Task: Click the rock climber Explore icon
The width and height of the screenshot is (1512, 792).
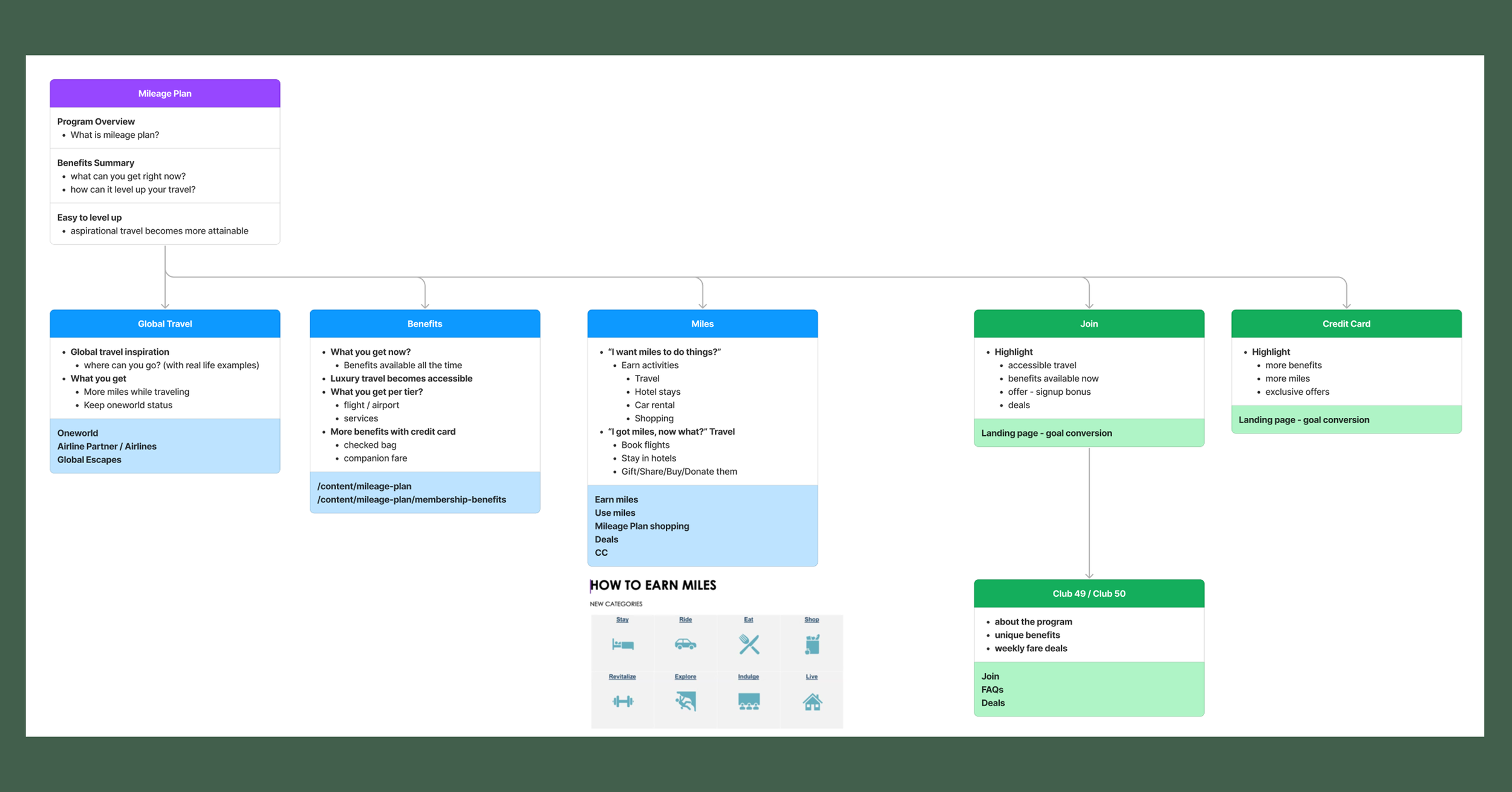Action: tap(685, 701)
